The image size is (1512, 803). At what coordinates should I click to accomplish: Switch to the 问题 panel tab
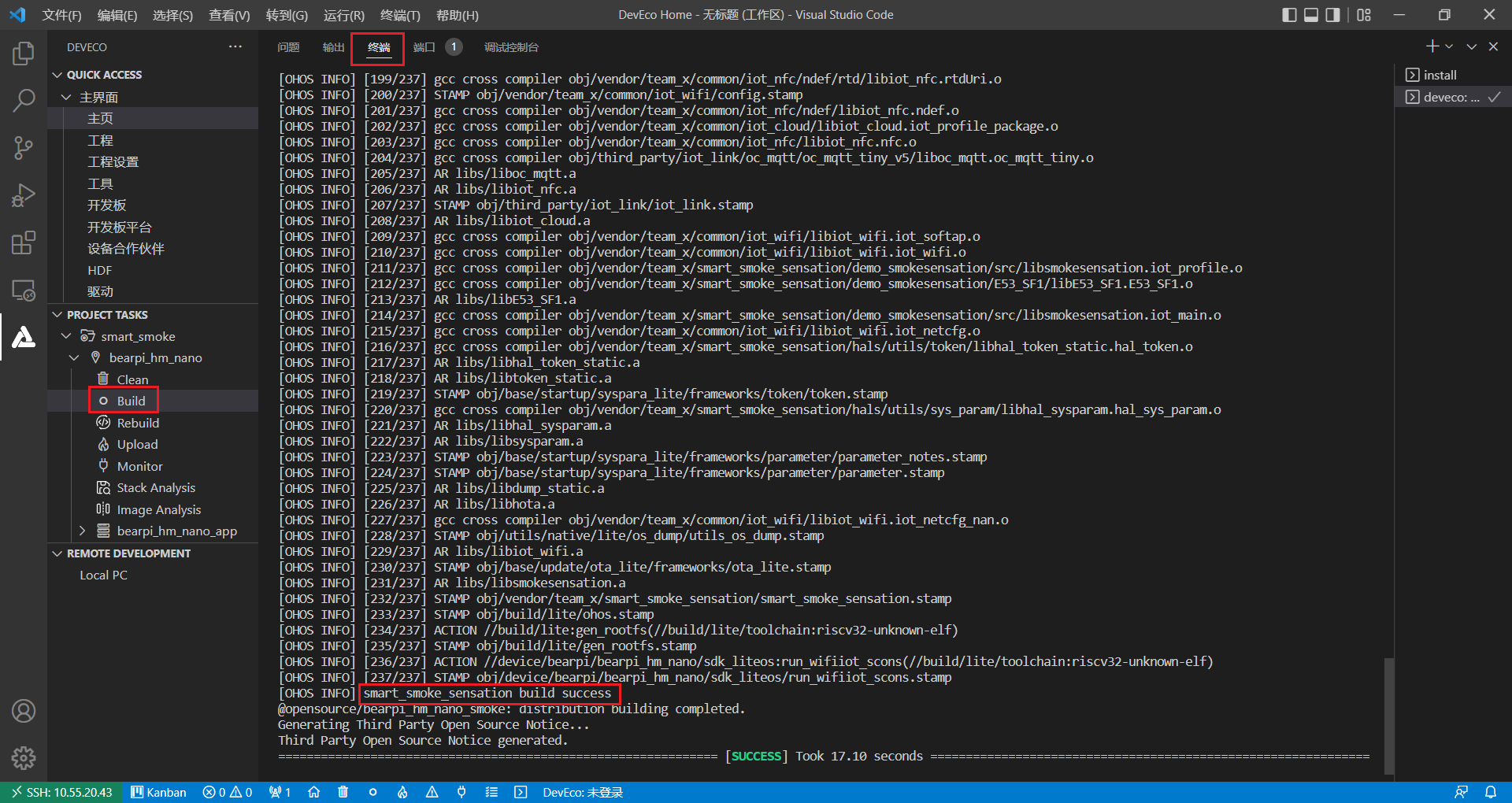click(288, 47)
